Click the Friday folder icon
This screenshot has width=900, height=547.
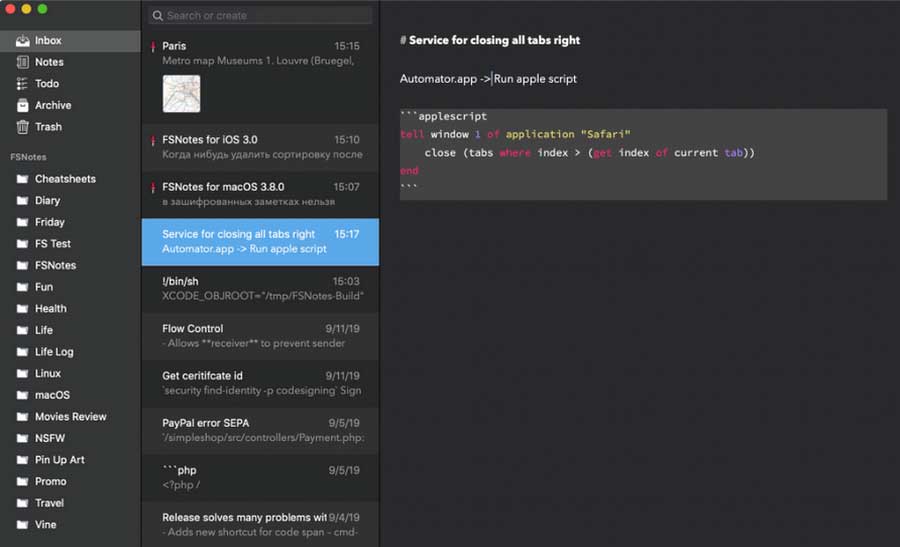click(x=22, y=222)
